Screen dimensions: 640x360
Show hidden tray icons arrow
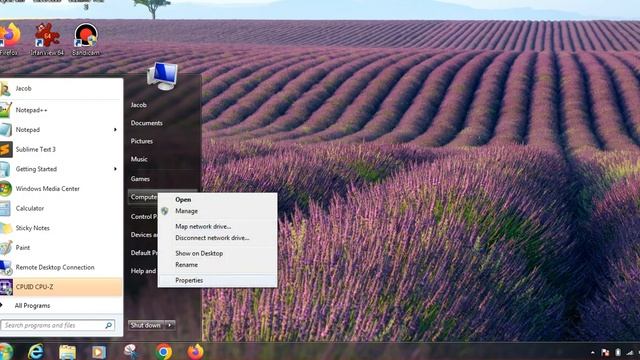click(593, 353)
